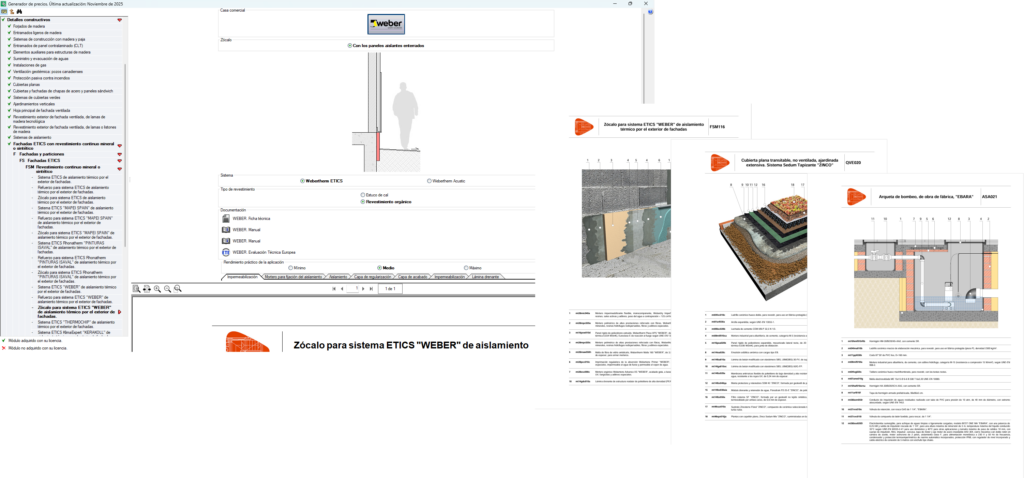Collapse Fachadas ETICS con revestimiento continuo arrow
This screenshot has width=1024, height=478.
coord(120,146)
